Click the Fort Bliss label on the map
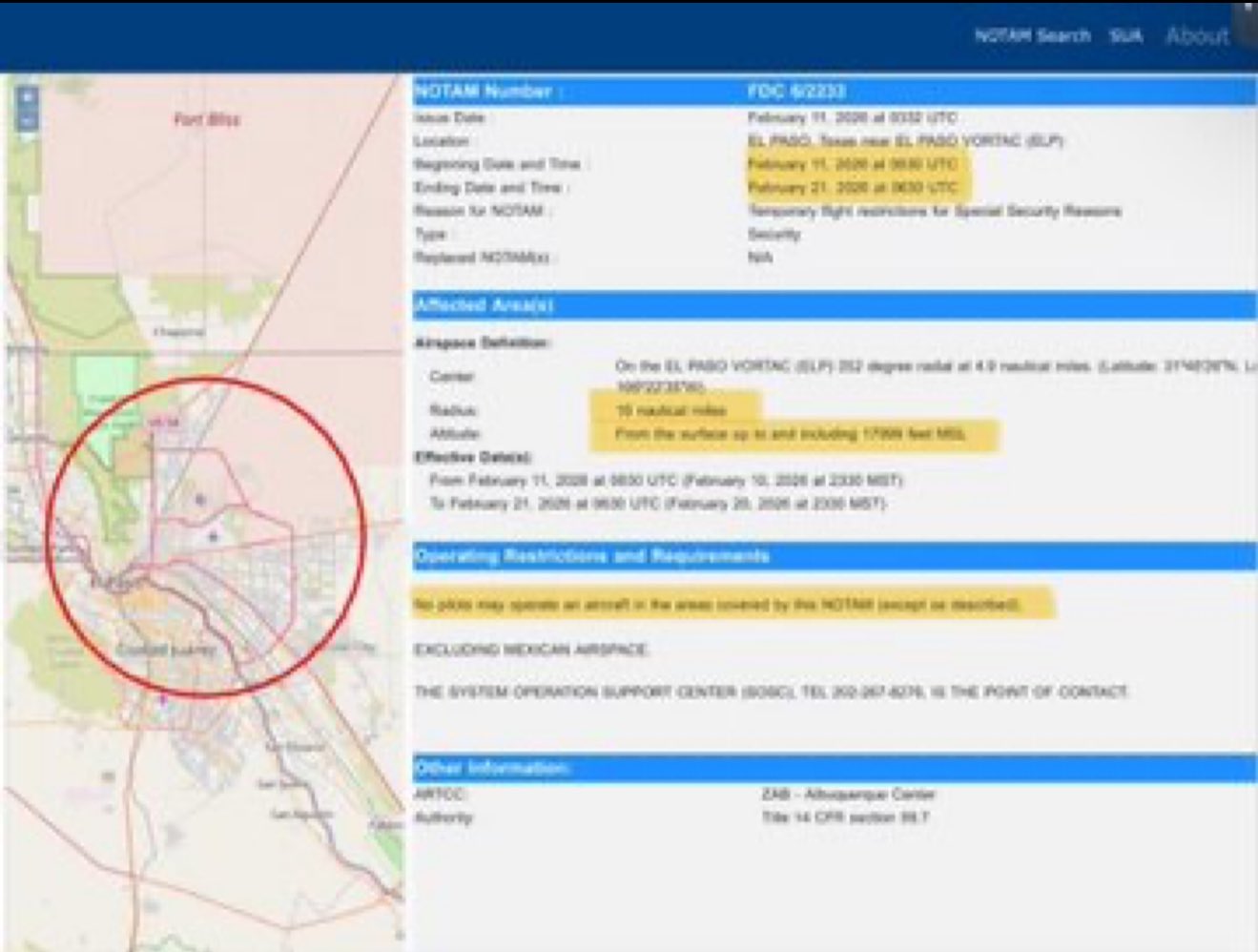This screenshot has width=1258, height=952. pyautogui.click(x=207, y=119)
